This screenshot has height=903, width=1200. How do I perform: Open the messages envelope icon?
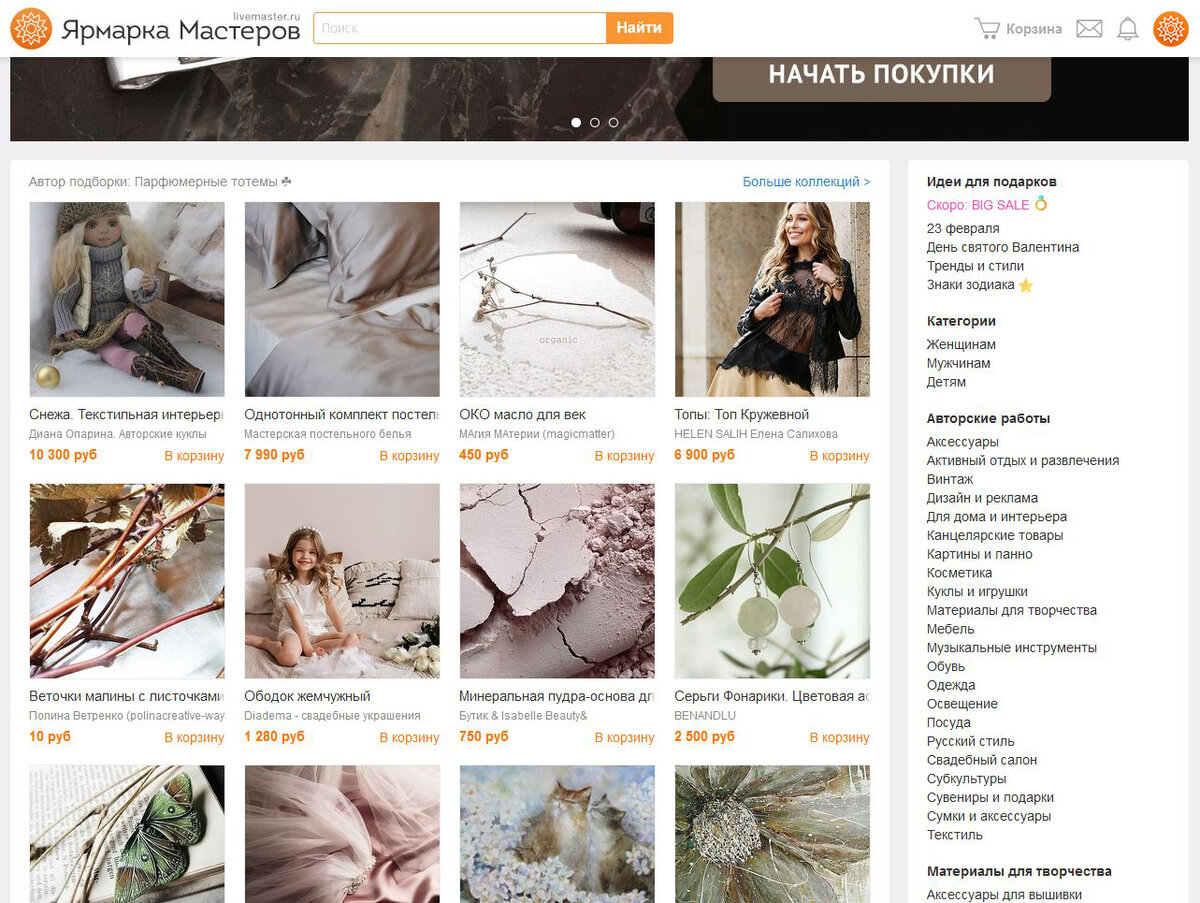pyautogui.click(x=1089, y=28)
